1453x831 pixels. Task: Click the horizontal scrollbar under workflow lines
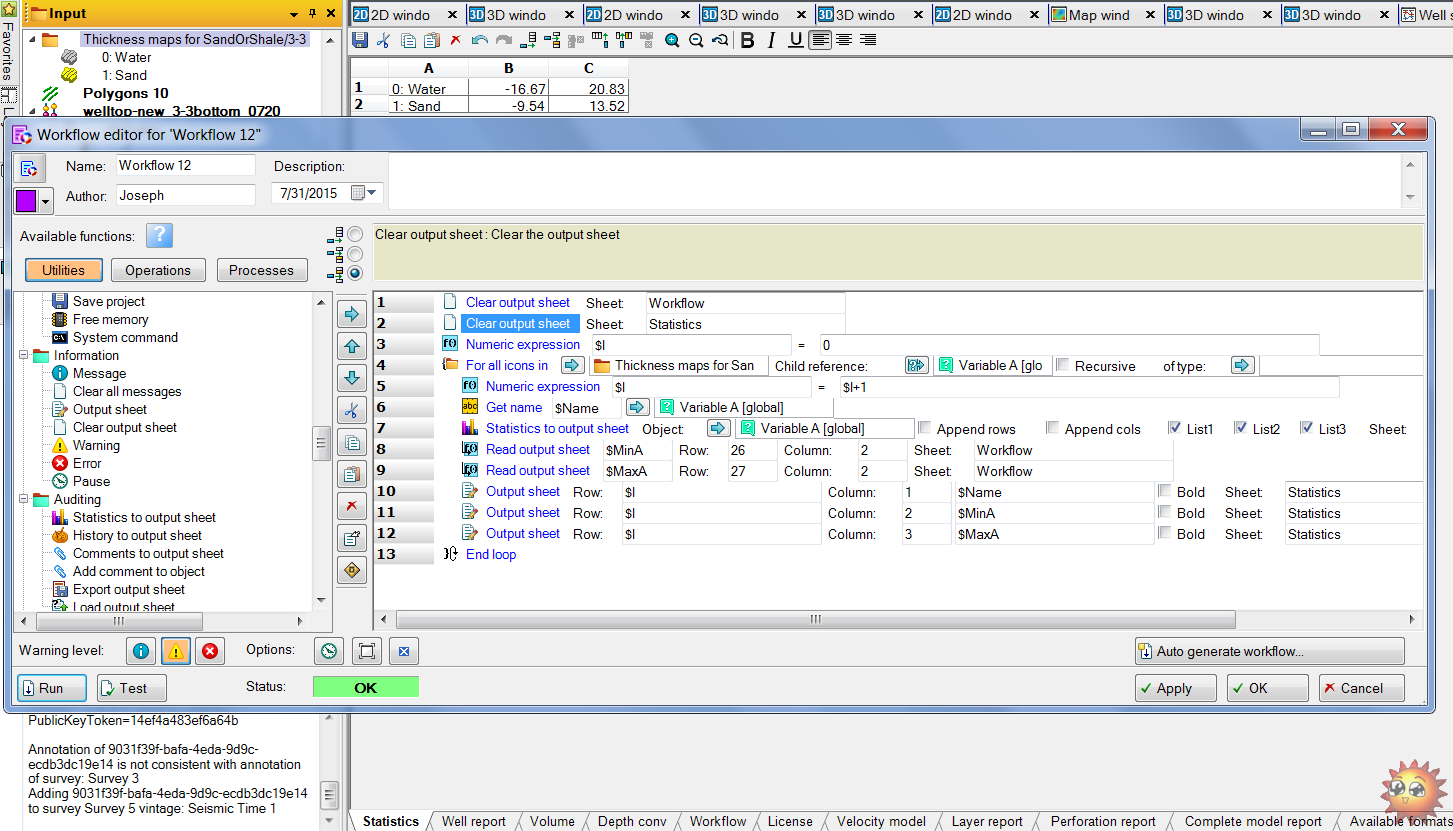pyautogui.click(x=816, y=619)
